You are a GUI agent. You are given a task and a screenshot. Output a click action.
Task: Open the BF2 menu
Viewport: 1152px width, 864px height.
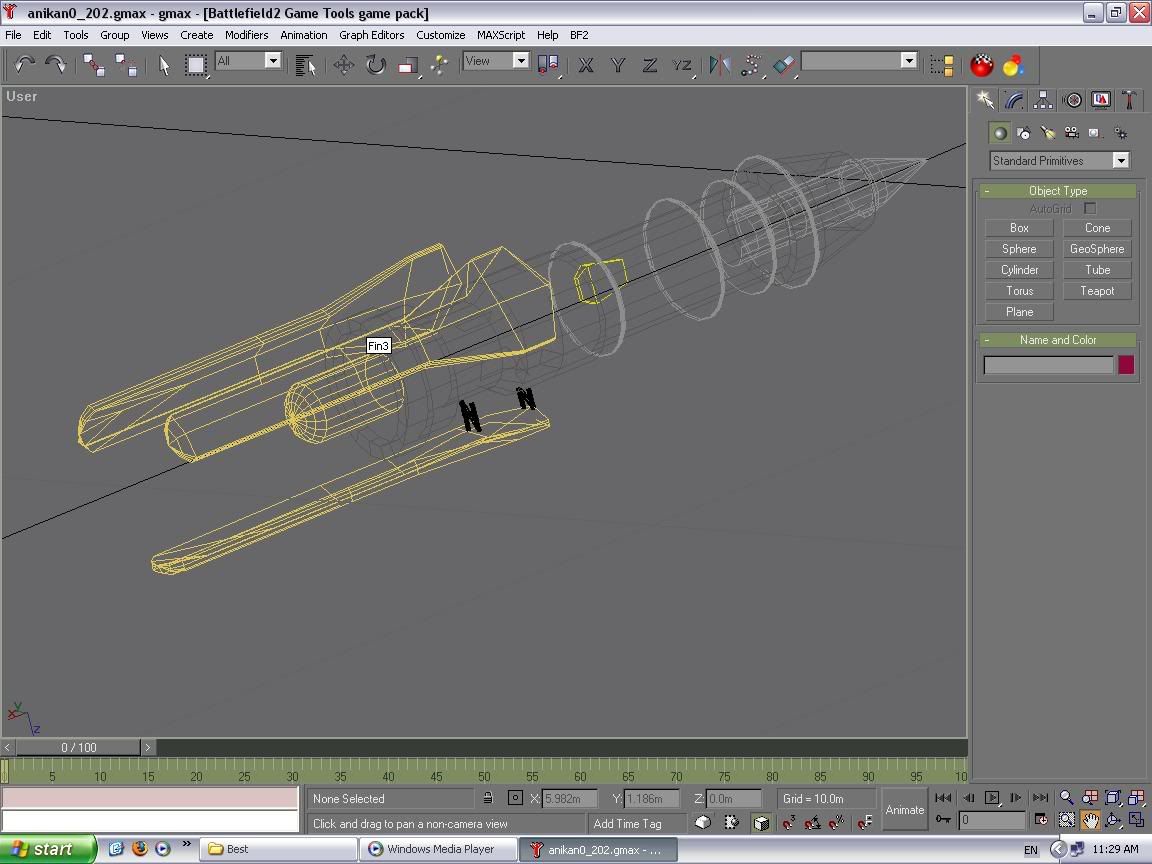coord(579,35)
